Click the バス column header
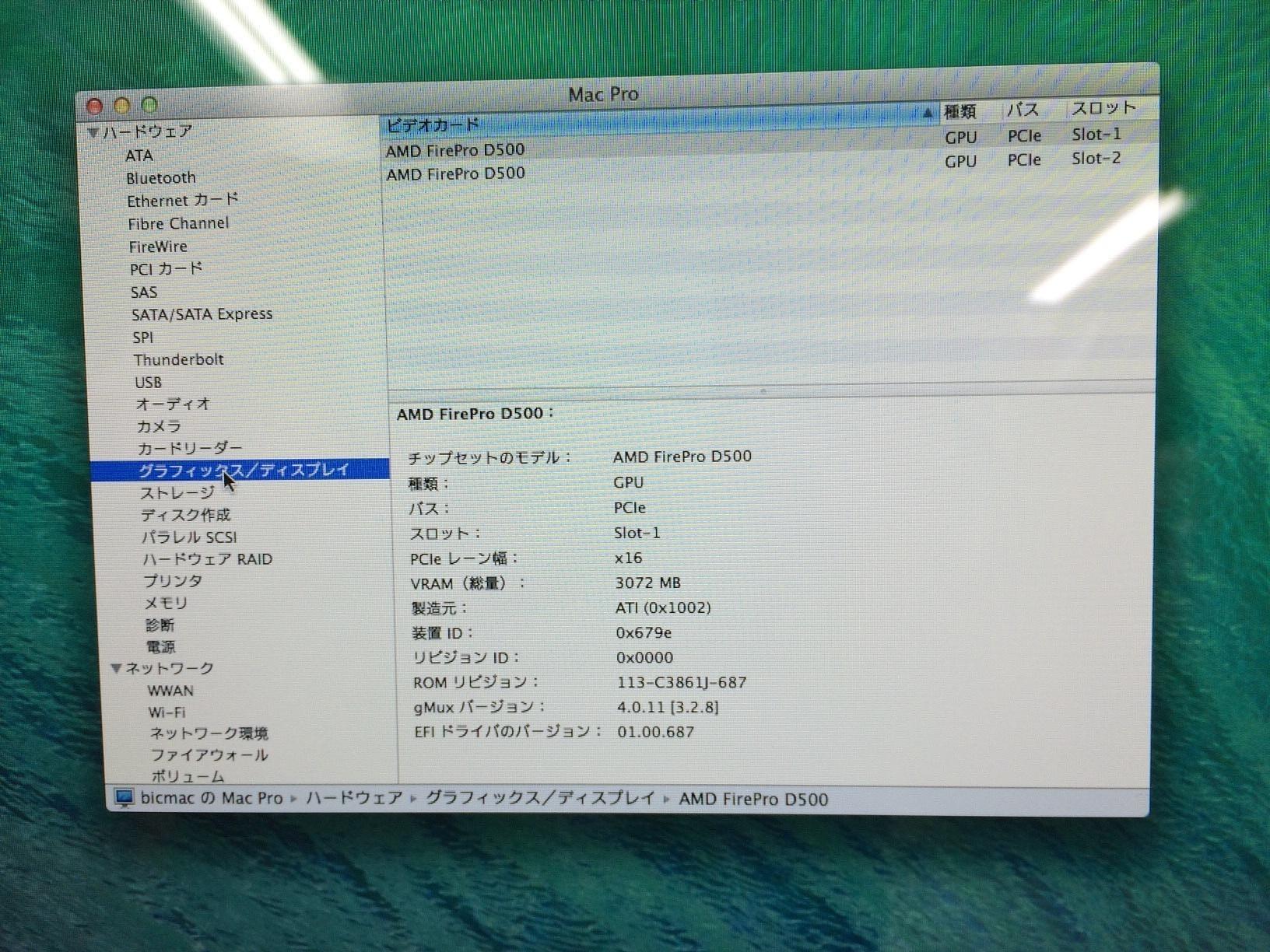Viewport: 1270px width, 952px height. pos(1023,110)
